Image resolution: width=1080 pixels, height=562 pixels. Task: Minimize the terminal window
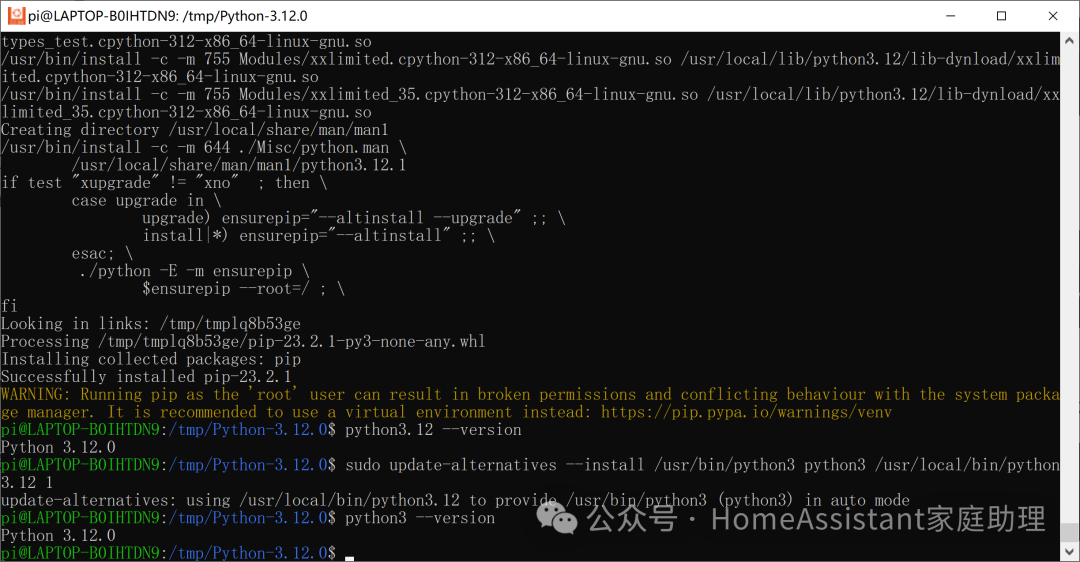point(951,16)
